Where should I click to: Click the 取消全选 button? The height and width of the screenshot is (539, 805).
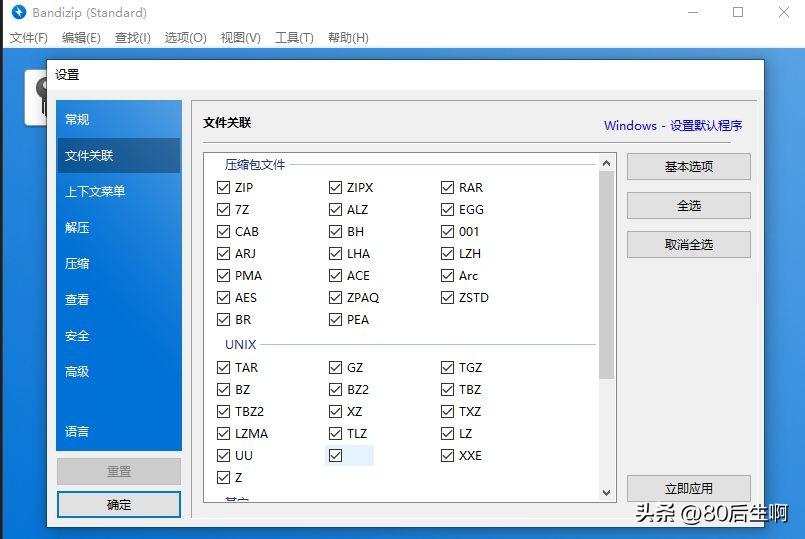[688, 244]
